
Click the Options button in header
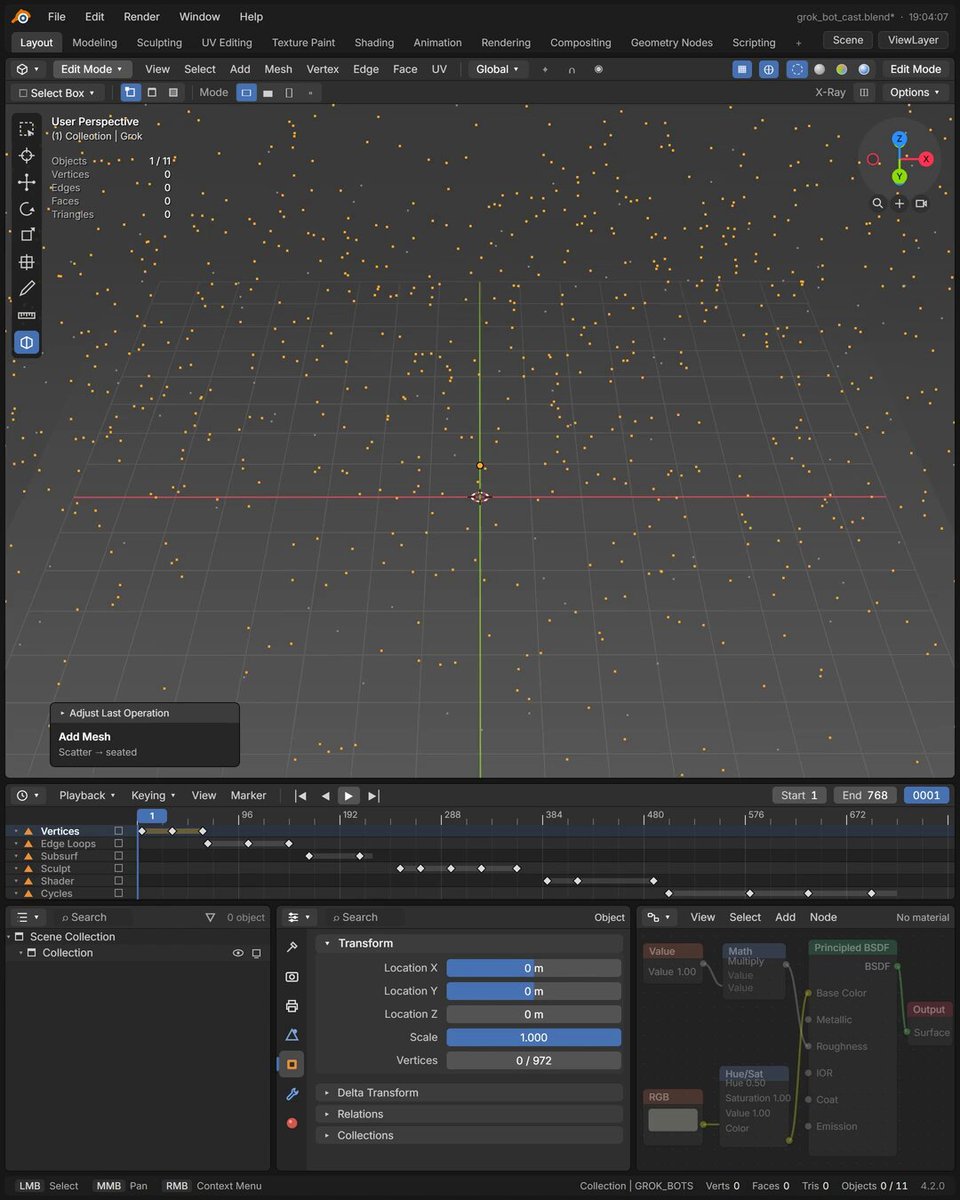click(915, 92)
